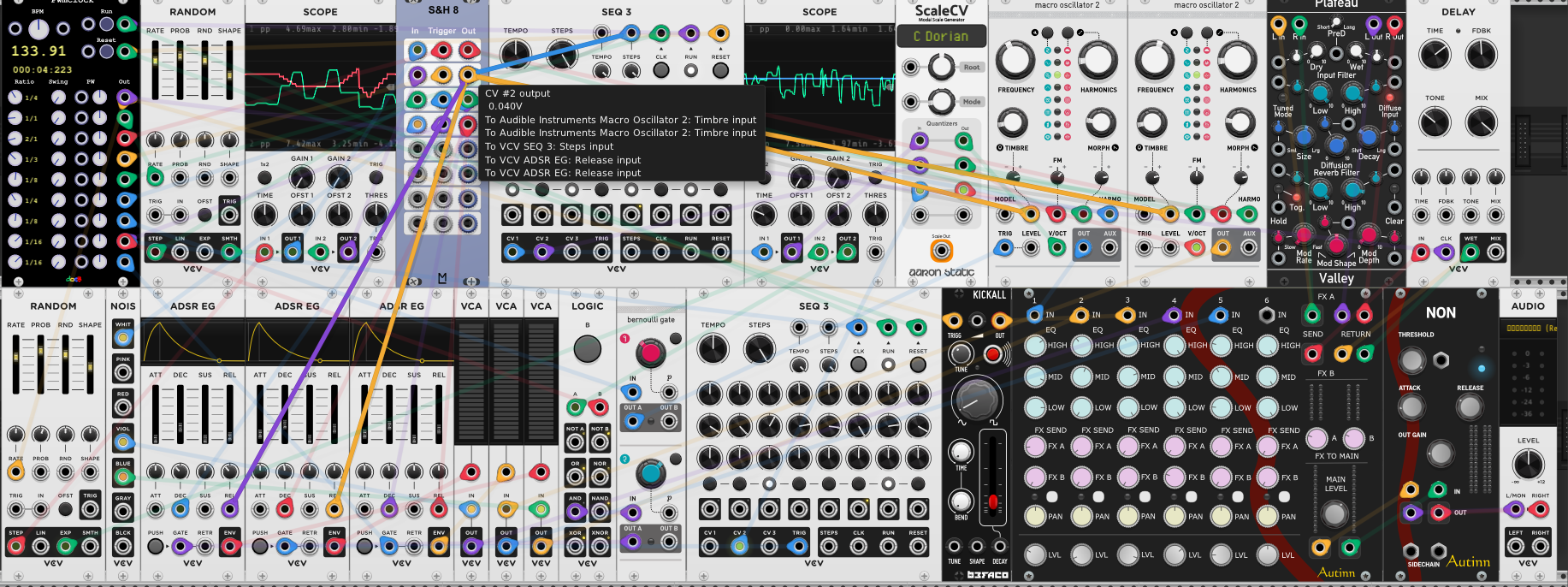Click the NOIS BLUE noise output
1568x587 pixels.
(x=123, y=477)
